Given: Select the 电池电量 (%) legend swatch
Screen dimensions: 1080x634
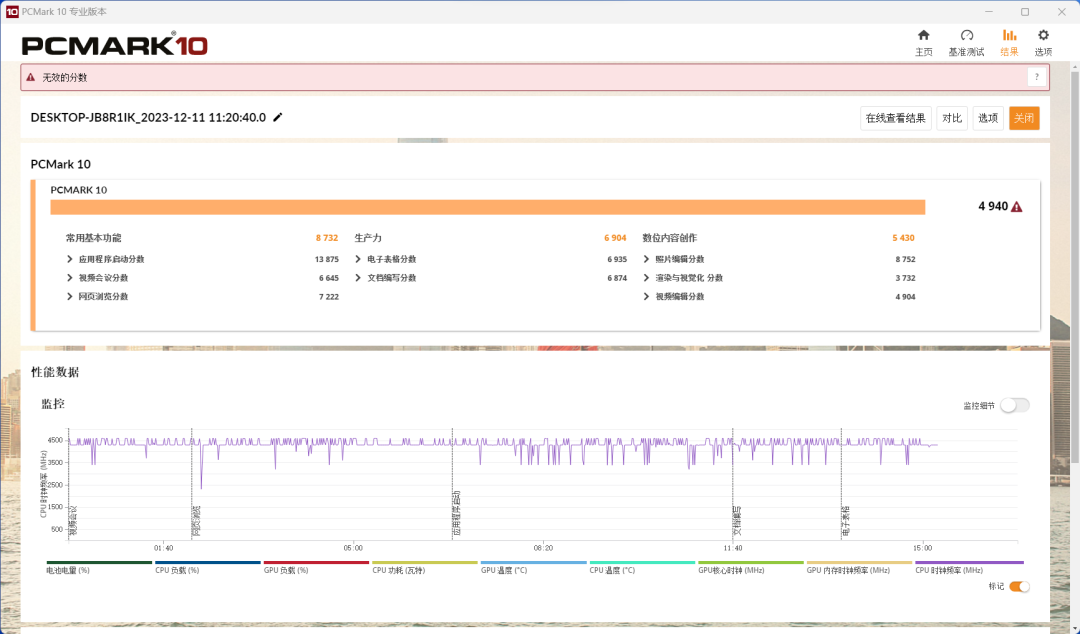Looking at the screenshot, I should pyautogui.click(x=99, y=562).
